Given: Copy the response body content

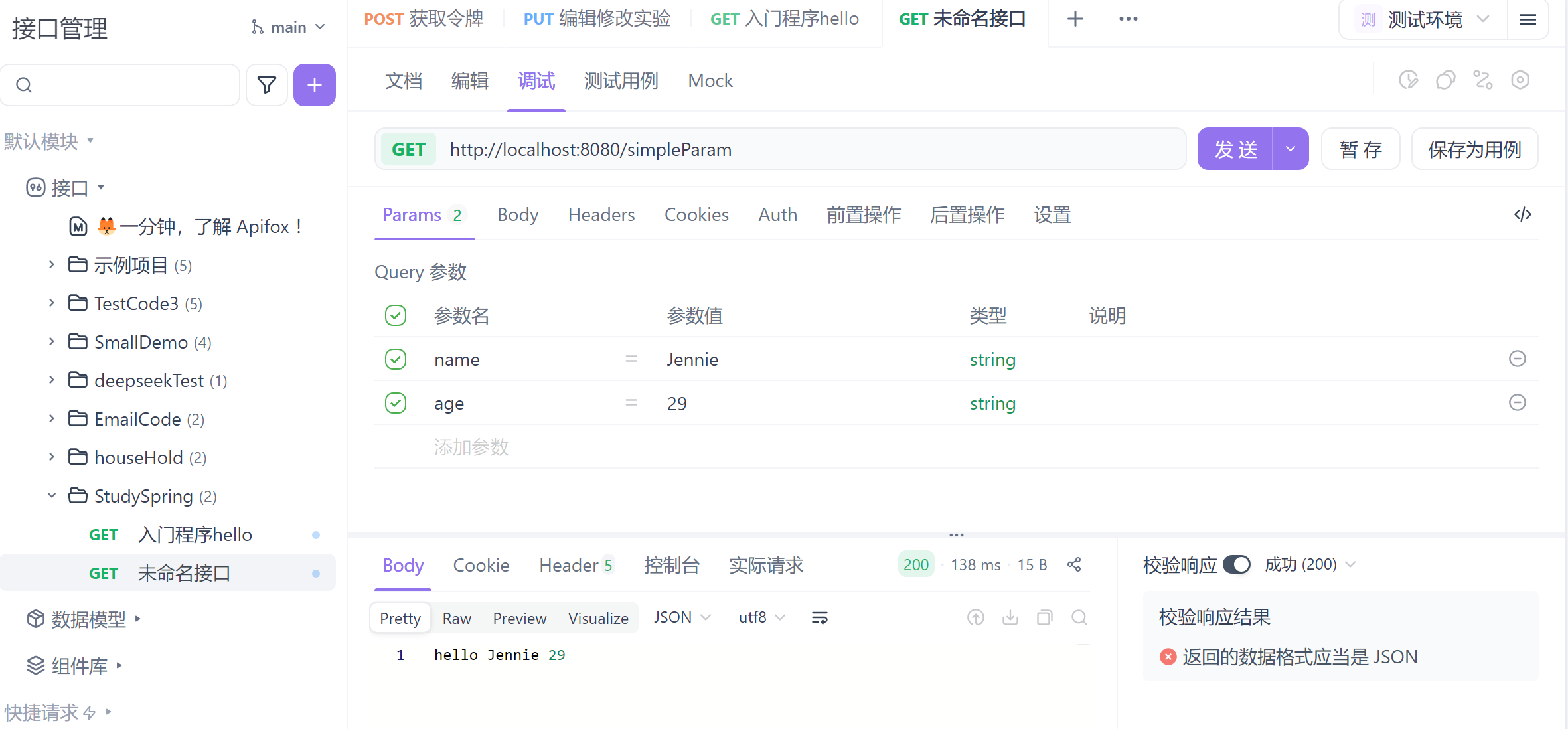Looking at the screenshot, I should [1044, 618].
